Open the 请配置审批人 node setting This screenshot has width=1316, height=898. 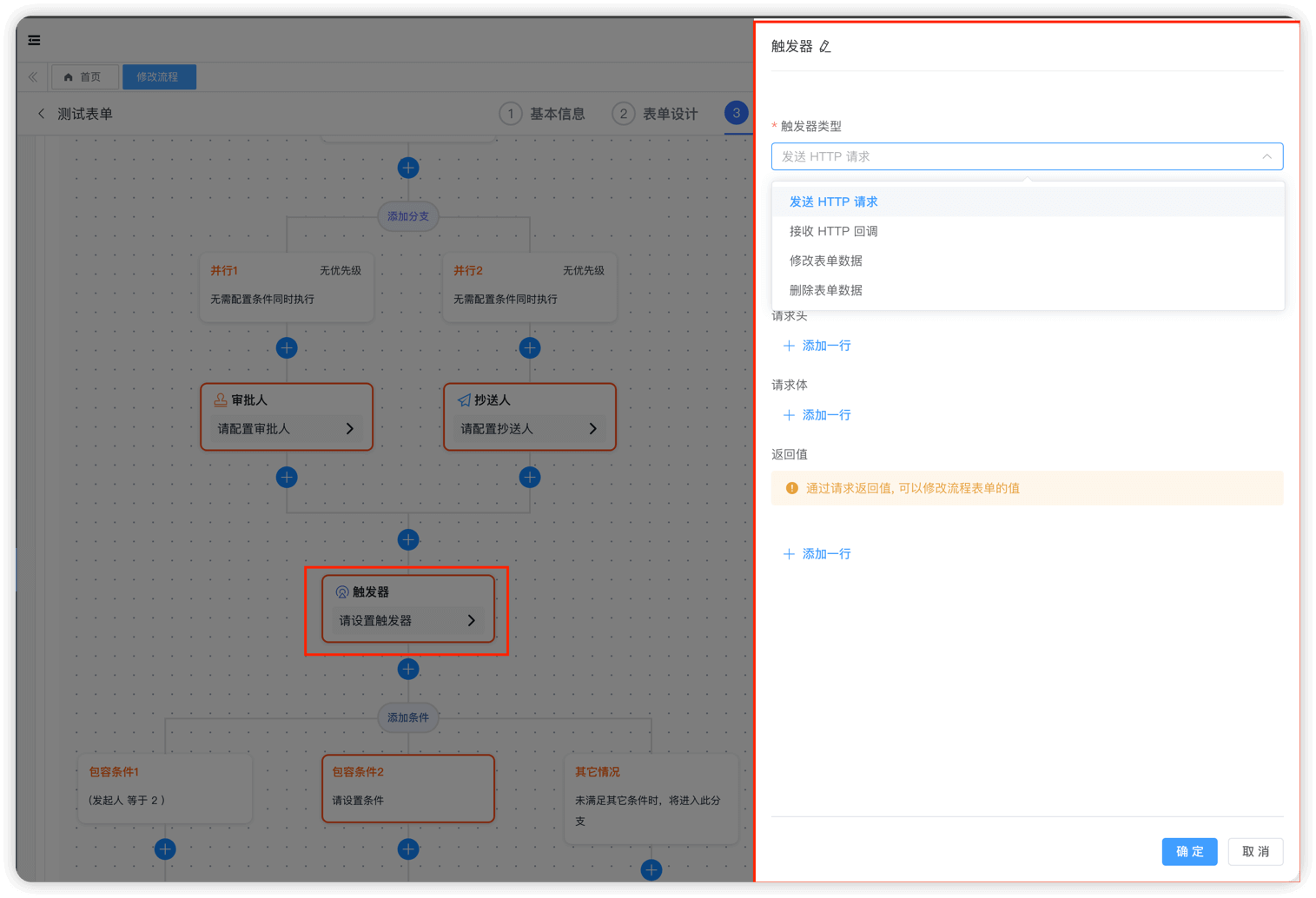pos(287,428)
